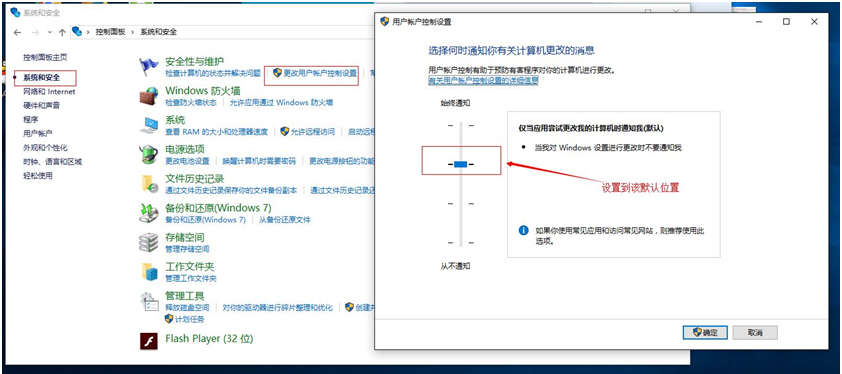Viewport: 842px width, 374px height.
Task: Close the 用户帐户控制设置 dialog
Action: pyautogui.click(x=815, y=21)
